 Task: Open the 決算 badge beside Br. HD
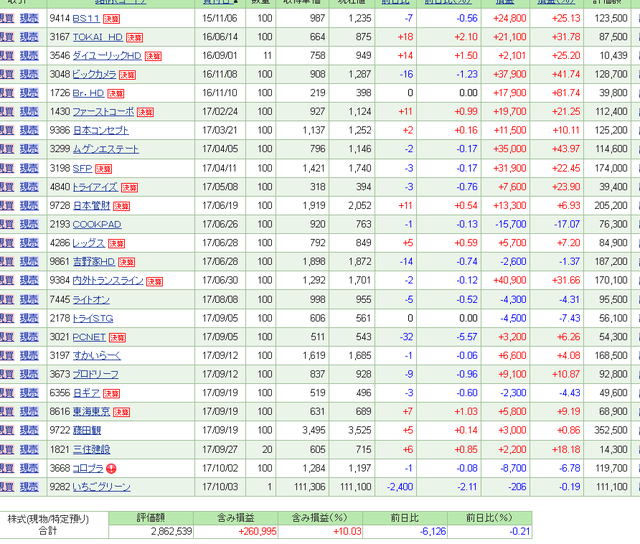(116, 94)
